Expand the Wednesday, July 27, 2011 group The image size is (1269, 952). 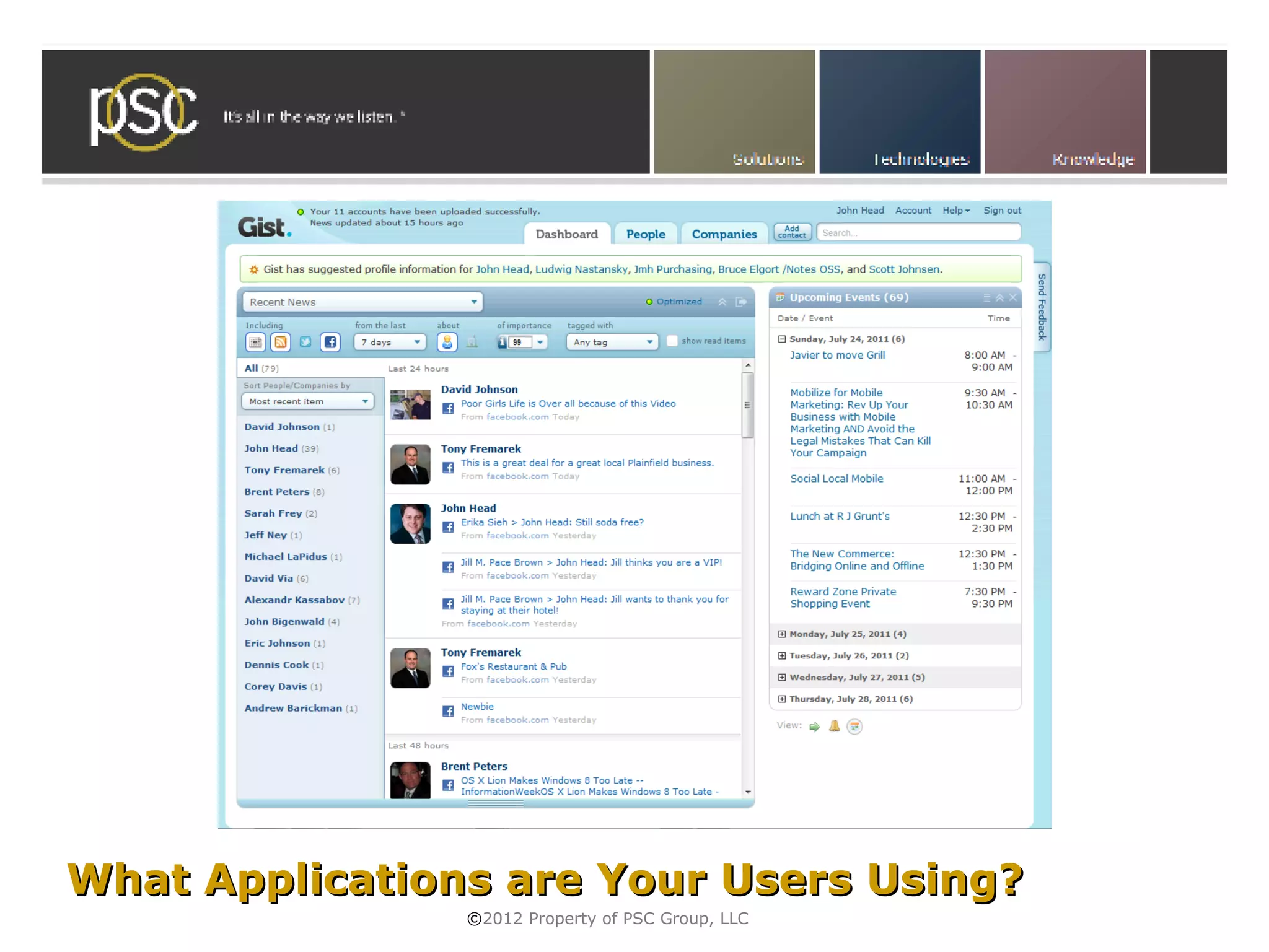[x=782, y=677]
